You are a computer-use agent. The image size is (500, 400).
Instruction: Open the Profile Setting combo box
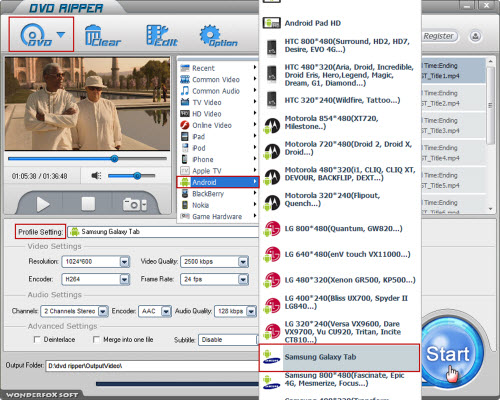pyautogui.click(x=163, y=232)
